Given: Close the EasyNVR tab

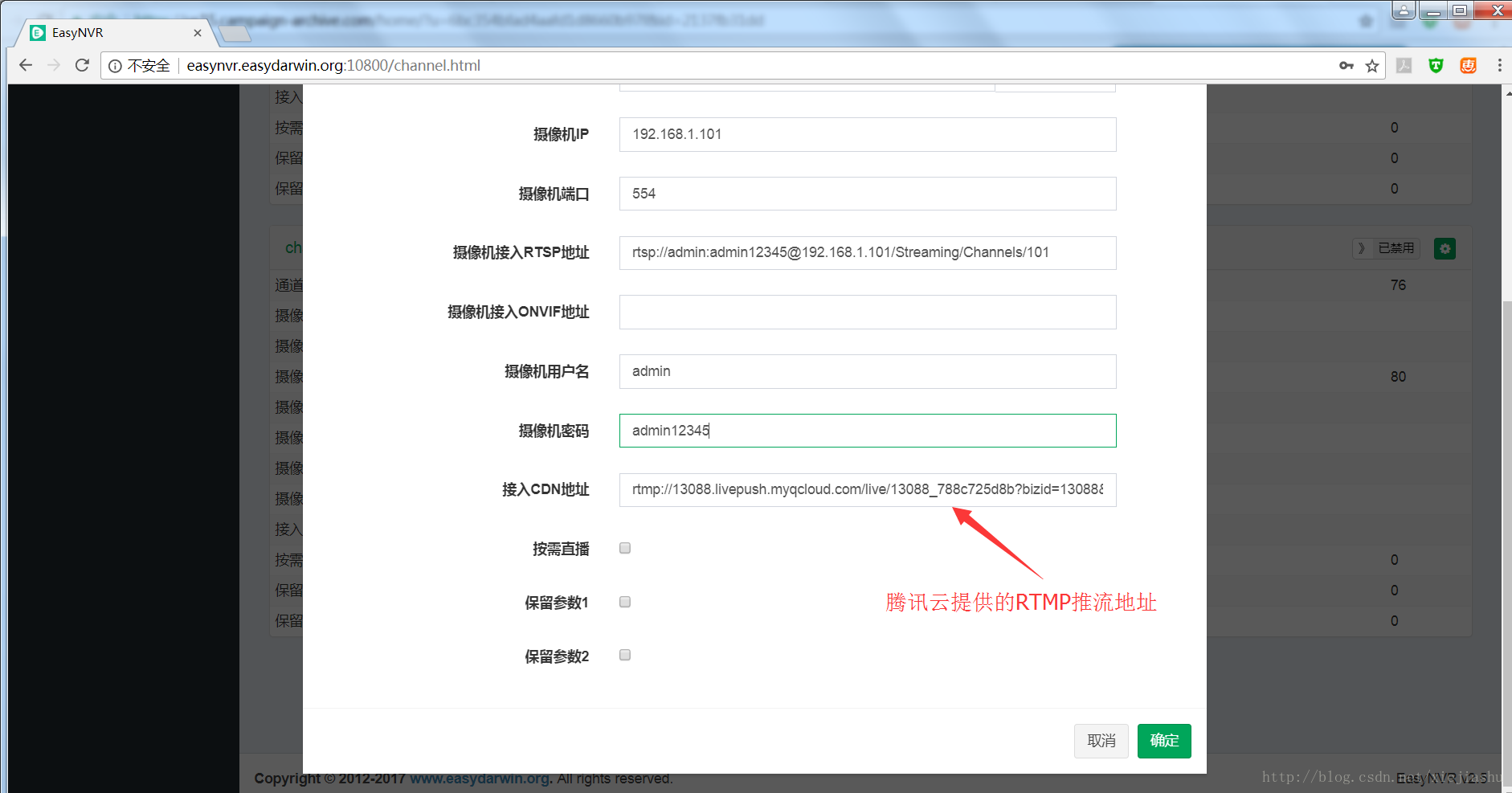Looking at the screenshot, I should click(x=198, y=33).
